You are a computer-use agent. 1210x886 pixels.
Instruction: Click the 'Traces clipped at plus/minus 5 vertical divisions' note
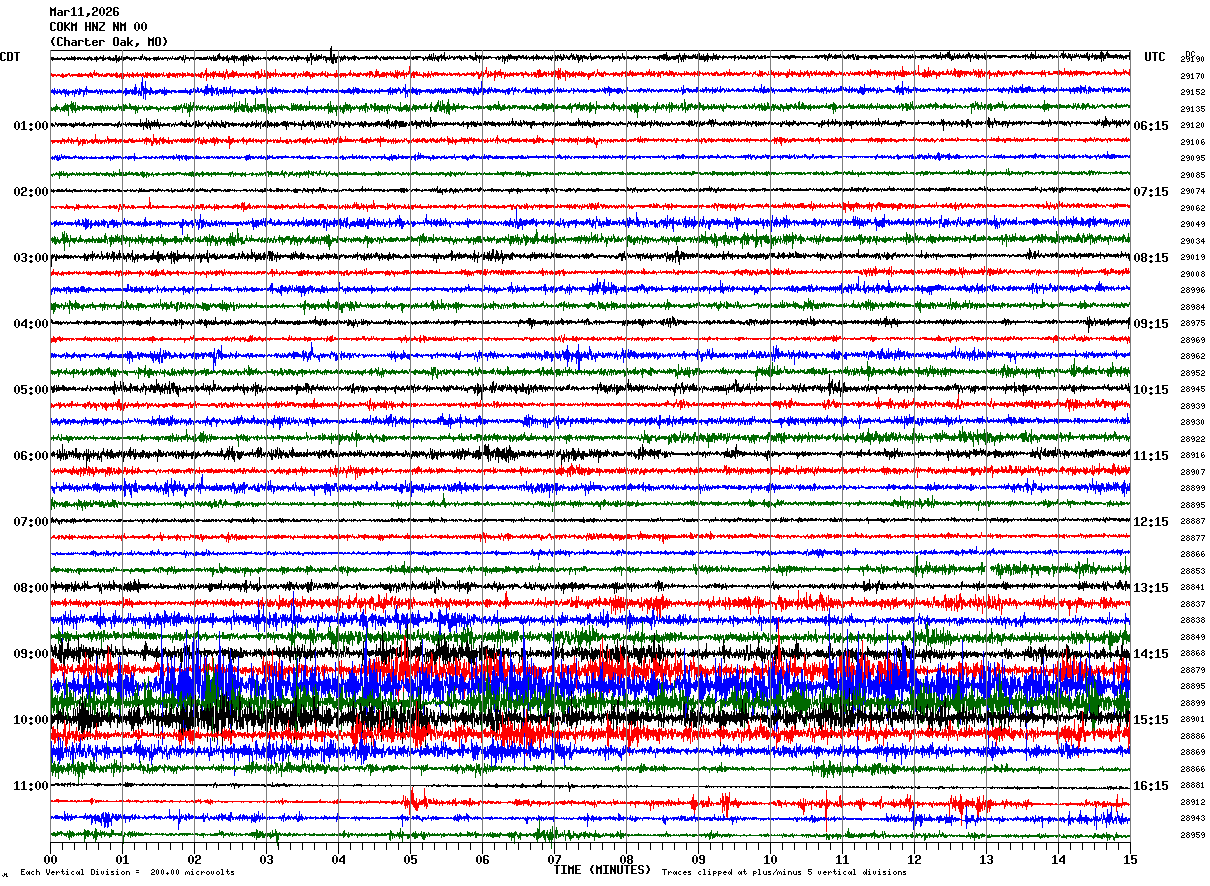(x=784, y=873)
